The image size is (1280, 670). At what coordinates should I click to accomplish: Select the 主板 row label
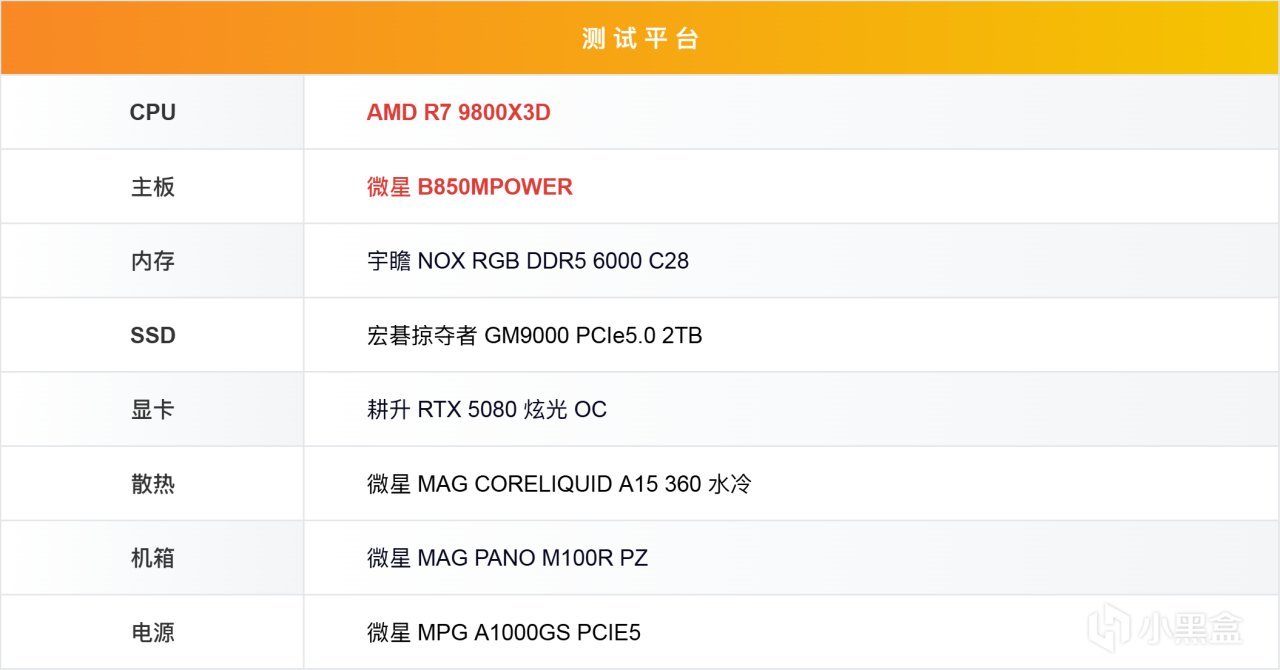click(152, 187)
